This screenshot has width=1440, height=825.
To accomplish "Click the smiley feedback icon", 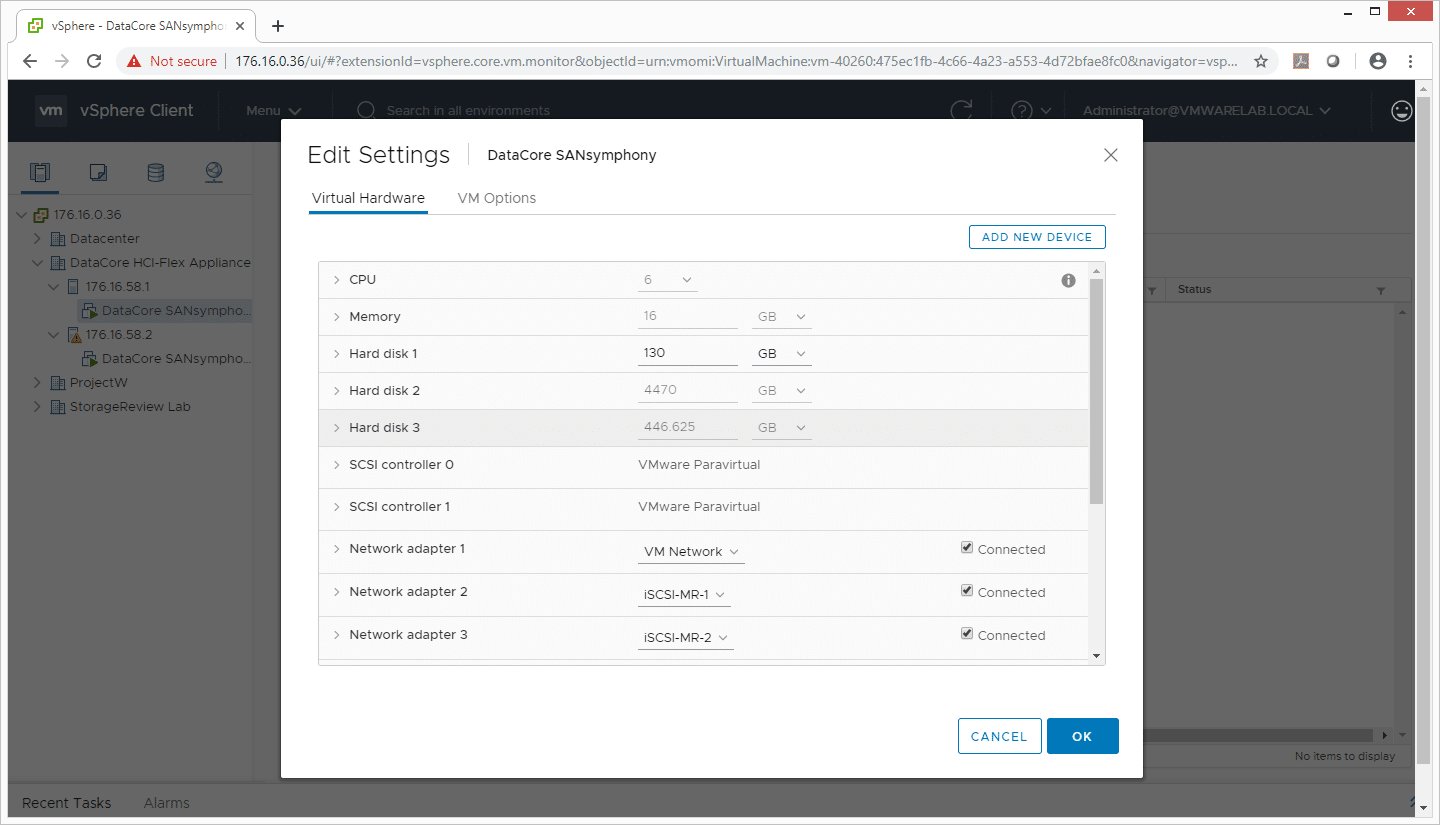I will click(x=1402, y=110).
